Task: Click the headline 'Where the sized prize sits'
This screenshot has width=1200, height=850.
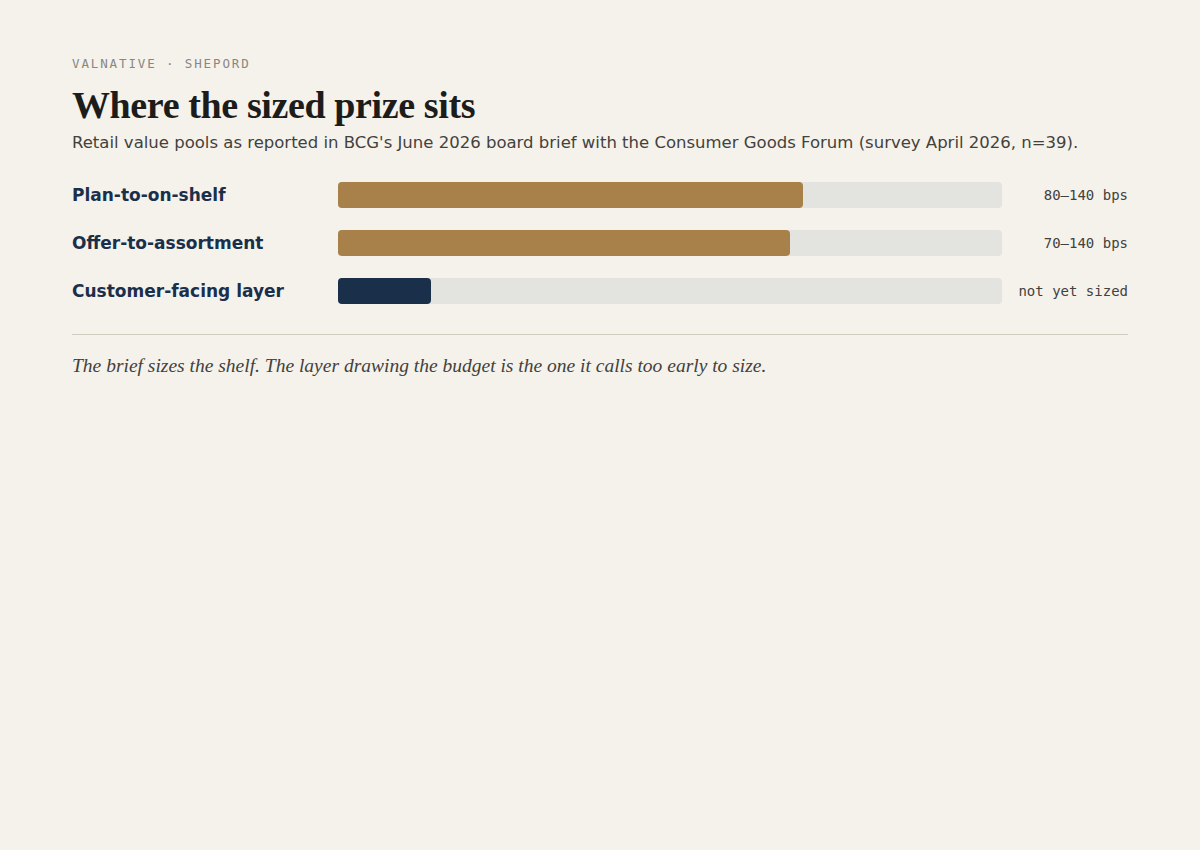Action: pos(274,105)
